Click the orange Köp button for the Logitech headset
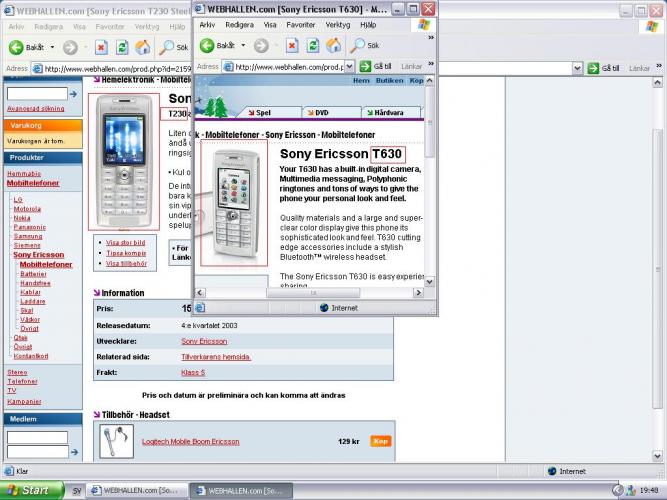This screenshot has width=667, height=500. point(380,441)
